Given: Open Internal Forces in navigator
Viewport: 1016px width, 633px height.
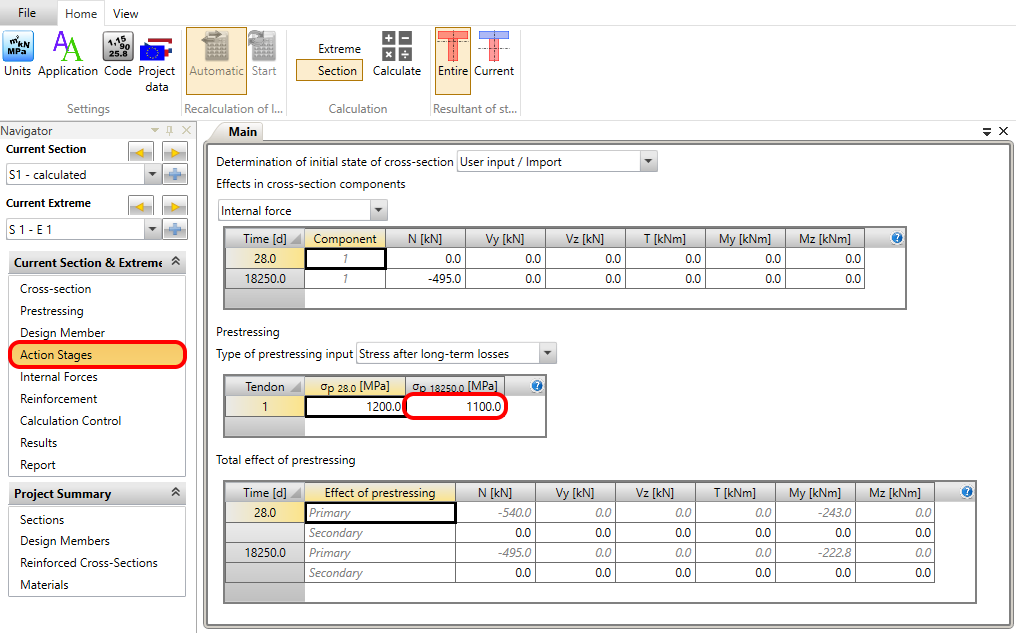Looking at the screenshot, I should pos(59,377).
